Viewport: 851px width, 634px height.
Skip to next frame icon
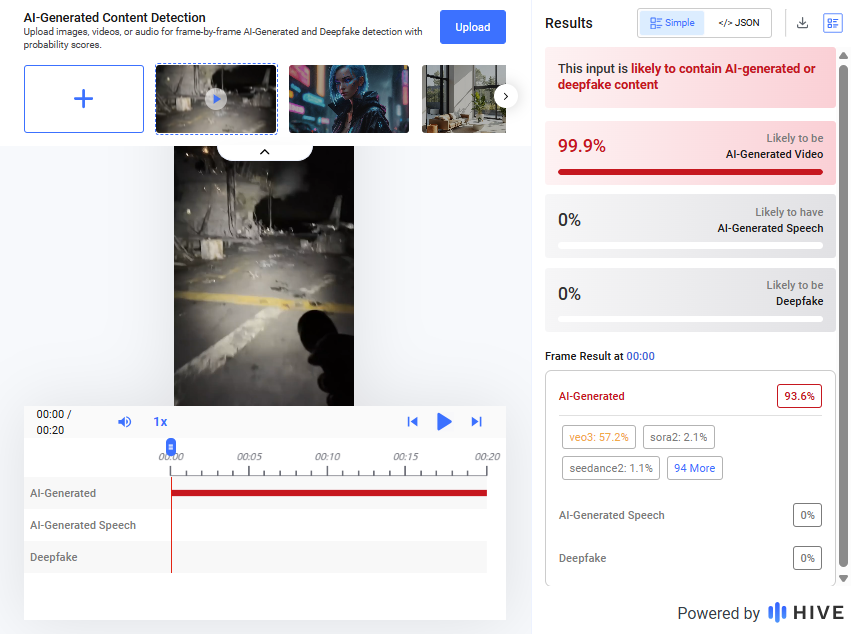click(476, 422)
